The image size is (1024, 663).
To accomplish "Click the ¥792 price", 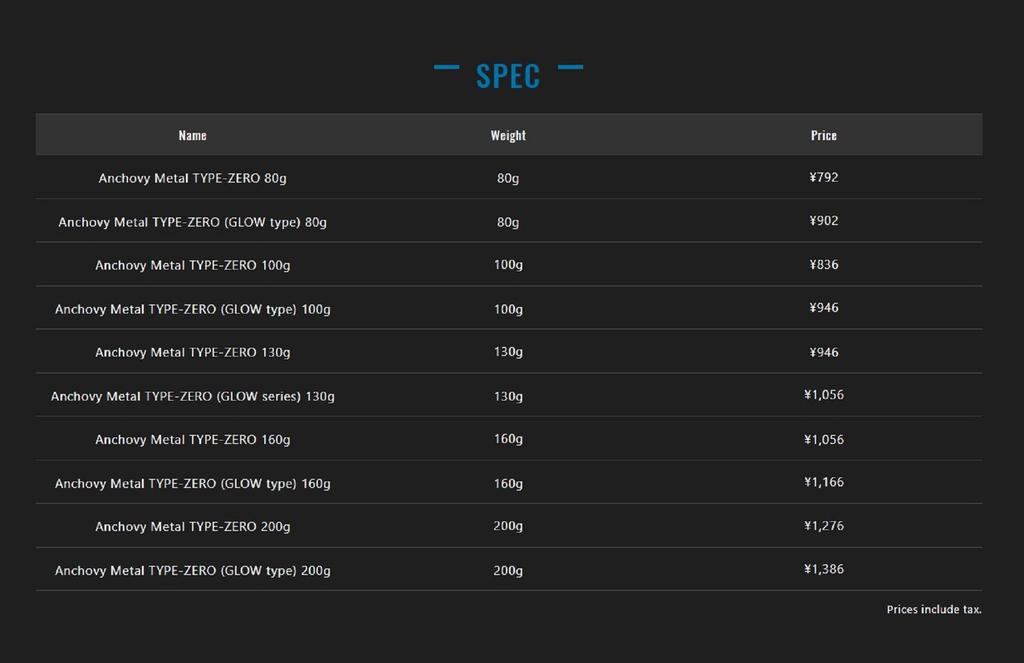I will tap(823, 177).
